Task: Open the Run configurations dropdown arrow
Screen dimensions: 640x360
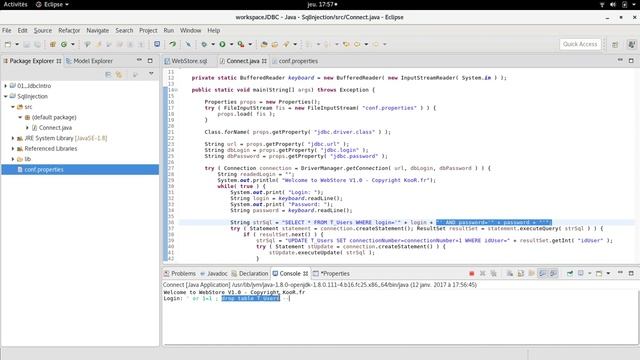Action: pos(231,44)
